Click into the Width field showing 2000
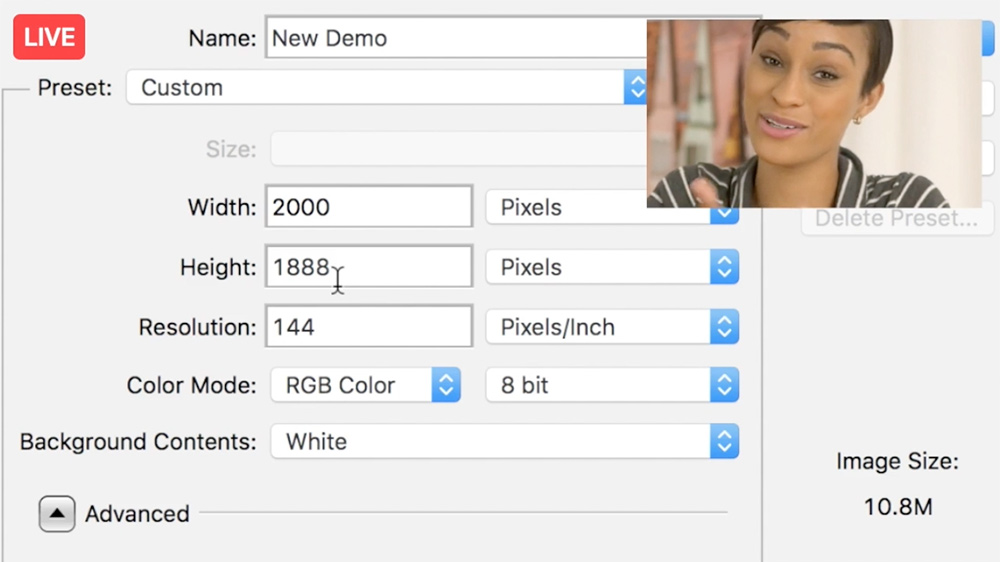Image resolution: width=1000 pixels, height=562 pixels. click(x=369, y=207)
